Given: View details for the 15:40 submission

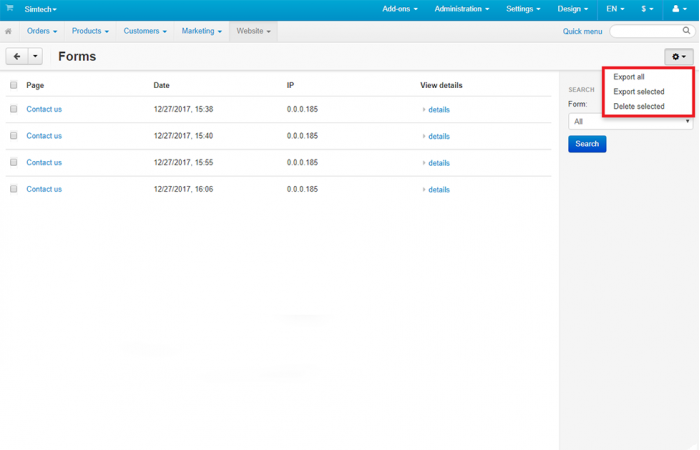Looking at the screenshot, I should pos(439,137).
